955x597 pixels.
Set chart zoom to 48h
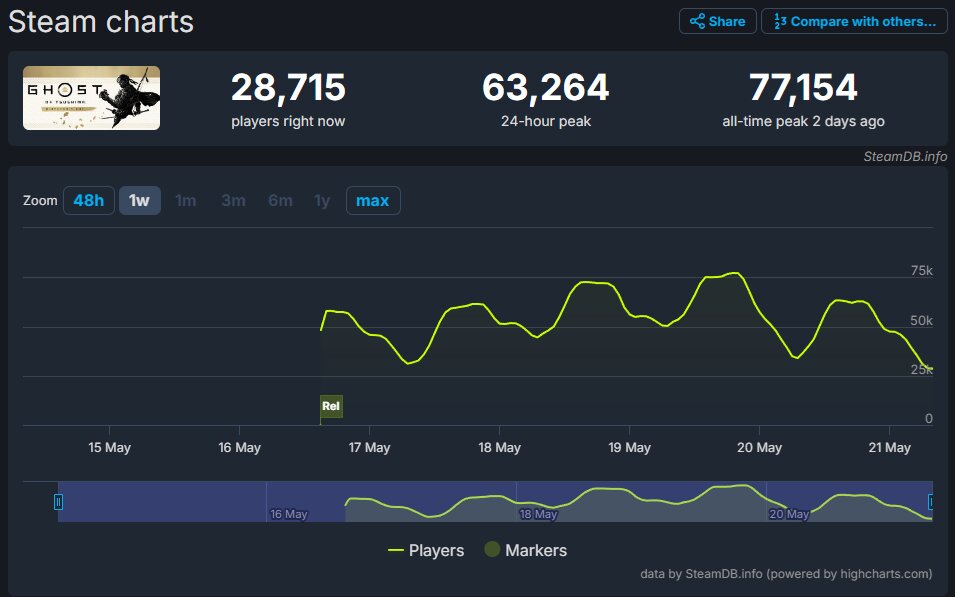pyautogui.click(x=89, y=200)
